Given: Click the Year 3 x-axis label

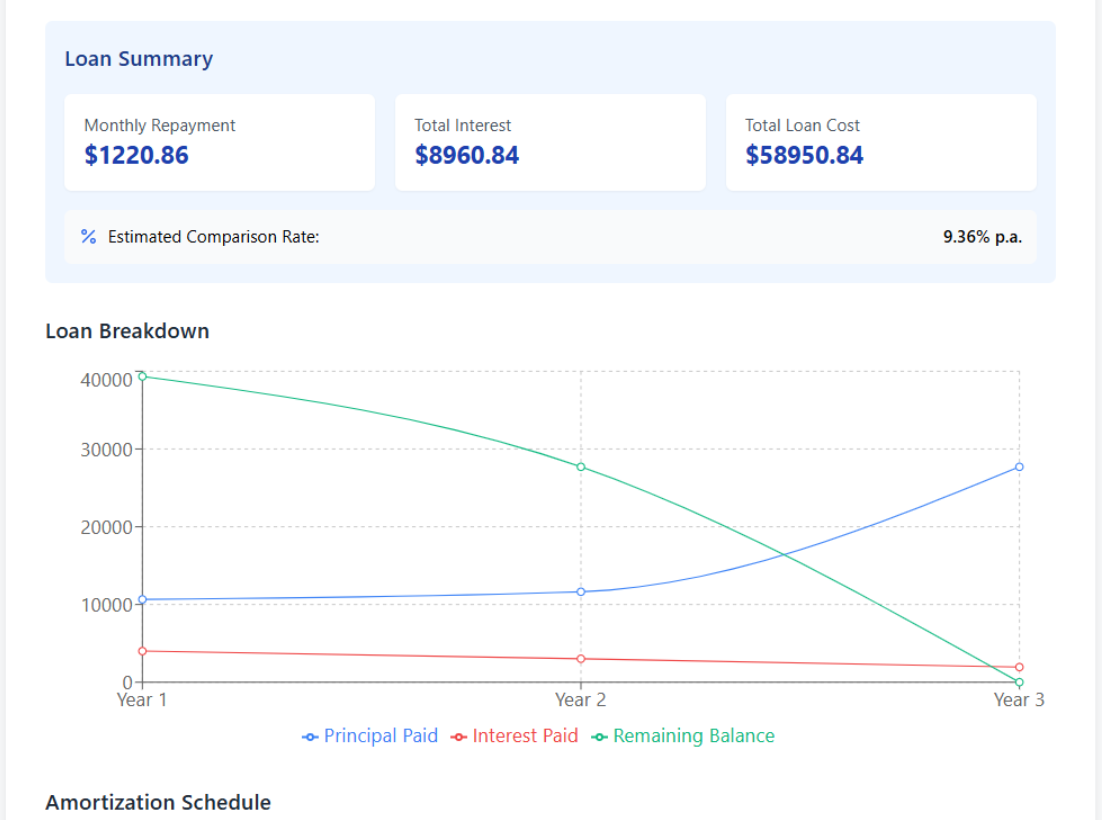Looking at the screenshot, I should (1018, 700).
